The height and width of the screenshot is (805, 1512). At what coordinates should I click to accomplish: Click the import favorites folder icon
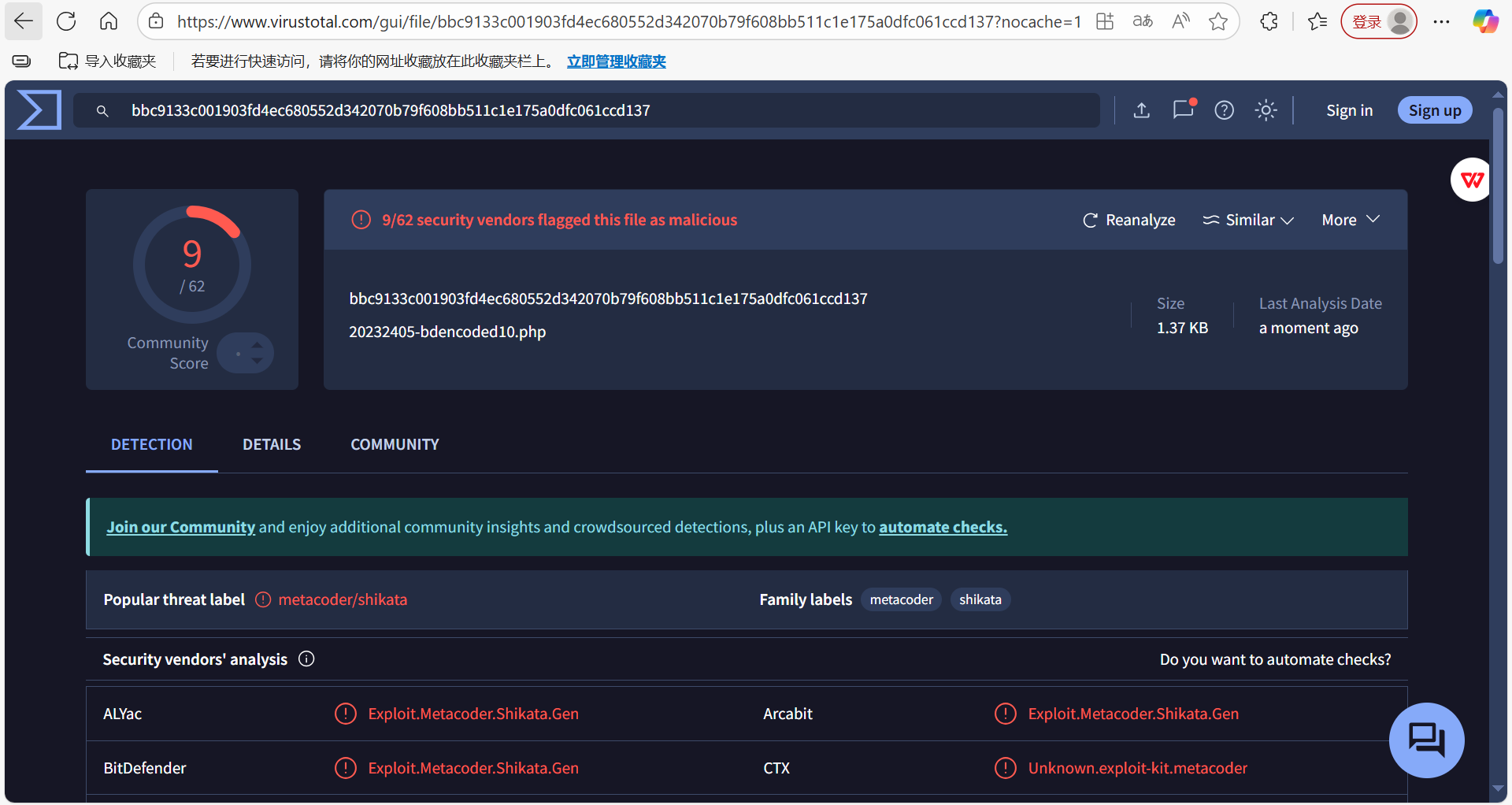click(69, 61)
